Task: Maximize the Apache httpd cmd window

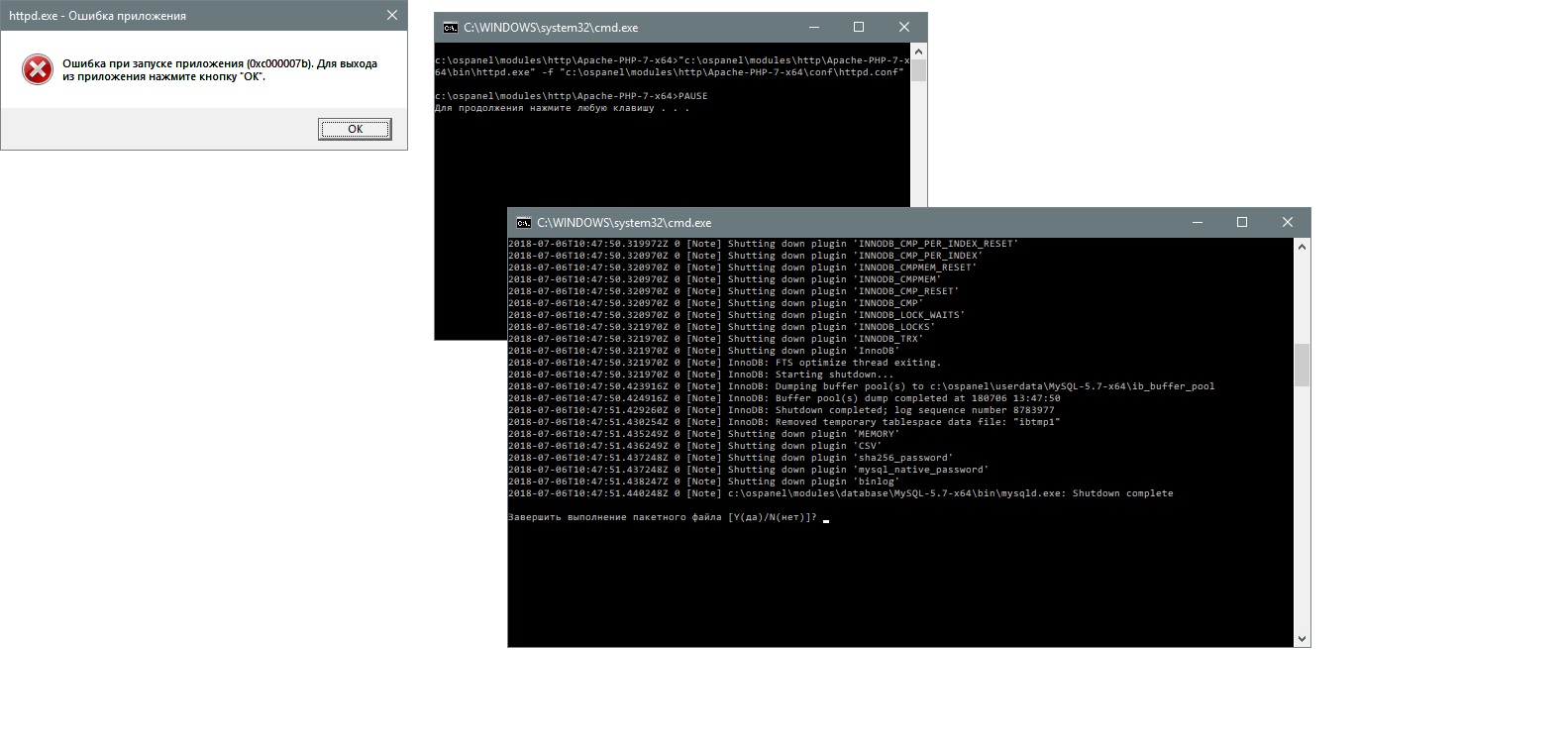Action: click(859, 28)
